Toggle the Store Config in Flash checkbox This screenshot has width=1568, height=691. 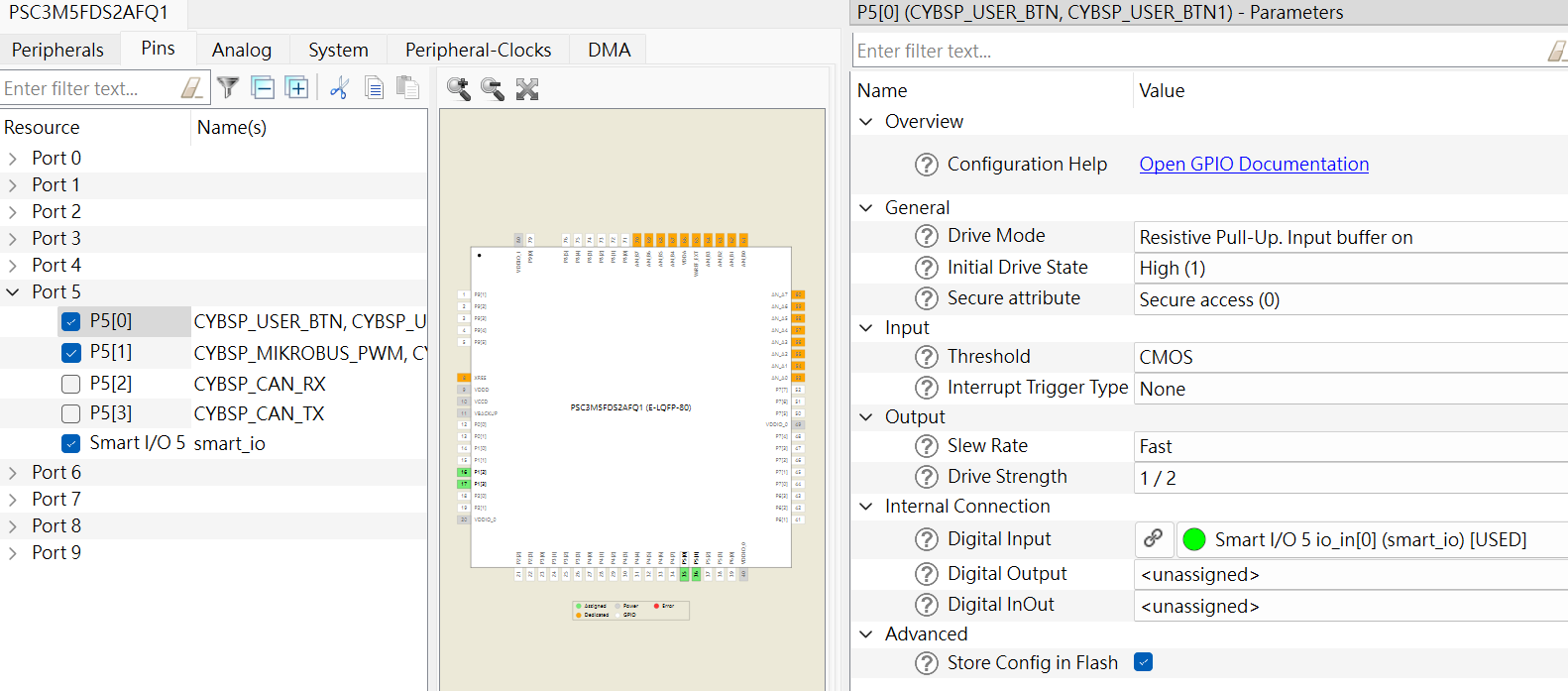tap(1144, 662)
